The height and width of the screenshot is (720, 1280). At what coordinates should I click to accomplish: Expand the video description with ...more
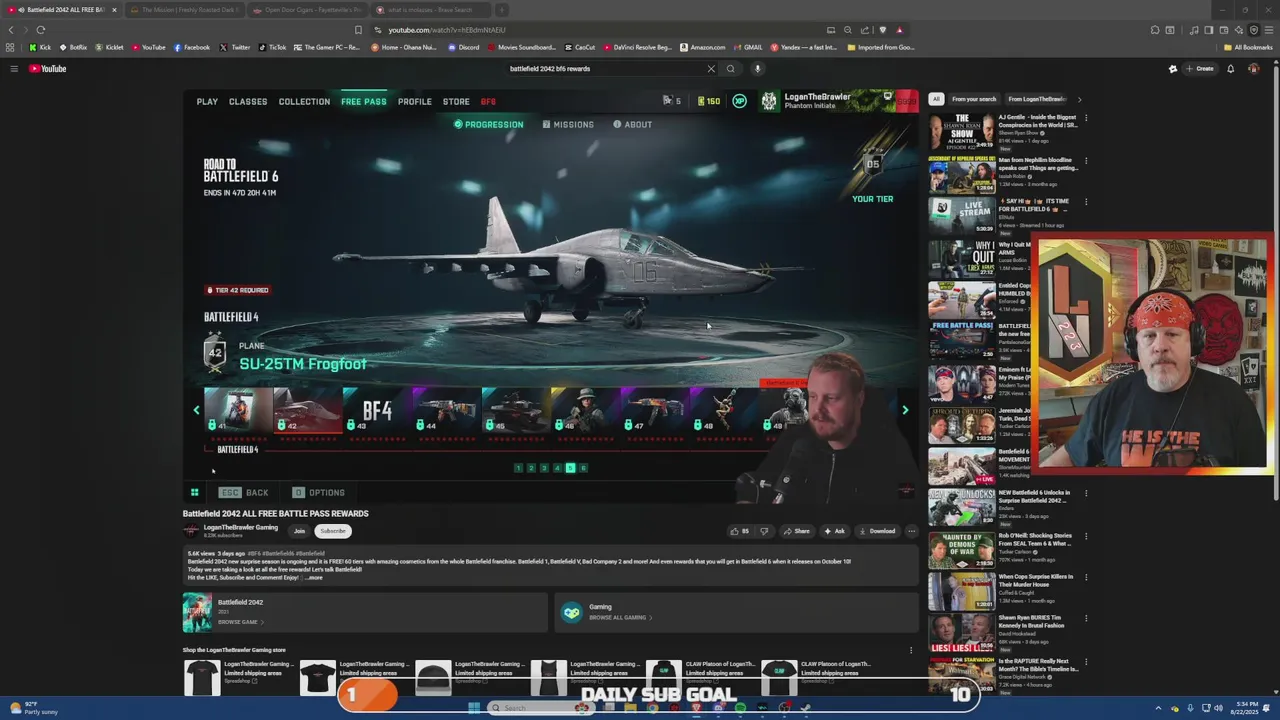point(314,578)
